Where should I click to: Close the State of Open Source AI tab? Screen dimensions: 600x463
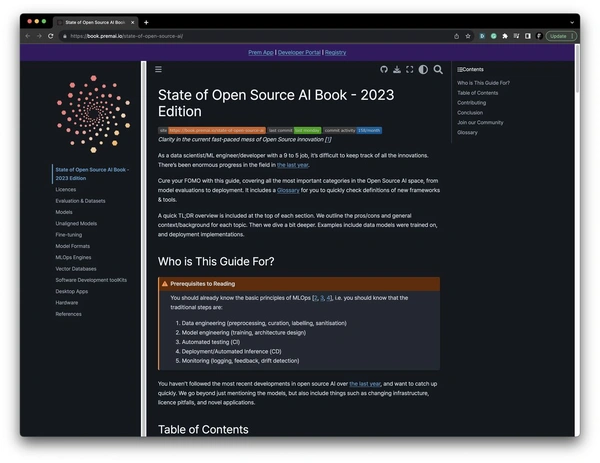[x=132, y=23]
